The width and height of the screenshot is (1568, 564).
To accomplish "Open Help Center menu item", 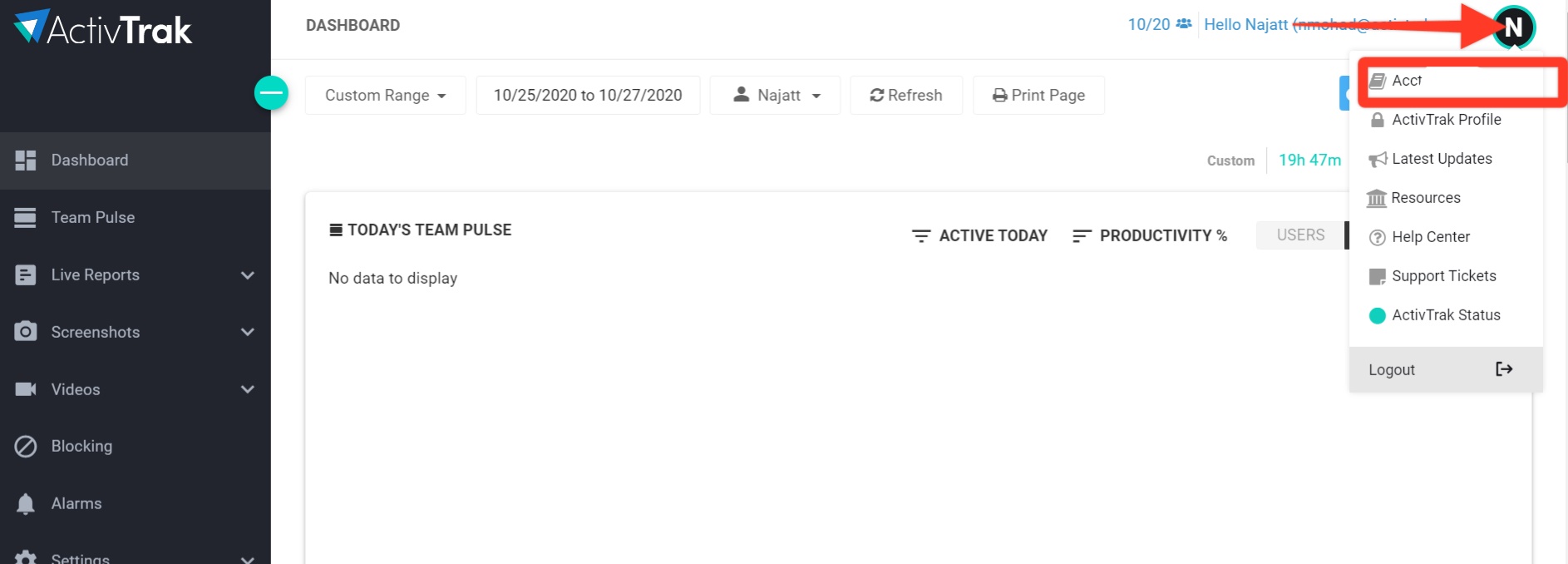I will [x=1446, y=237].
